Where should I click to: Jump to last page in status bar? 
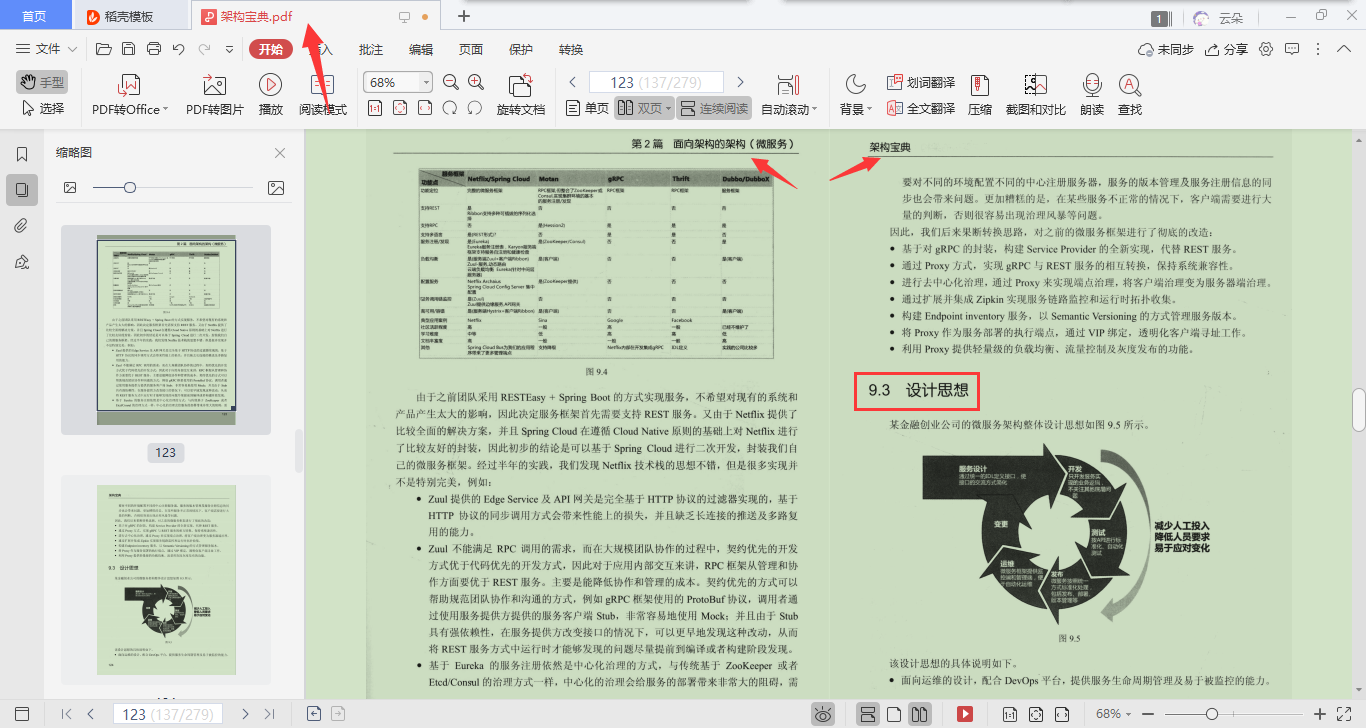click(269, 714)
